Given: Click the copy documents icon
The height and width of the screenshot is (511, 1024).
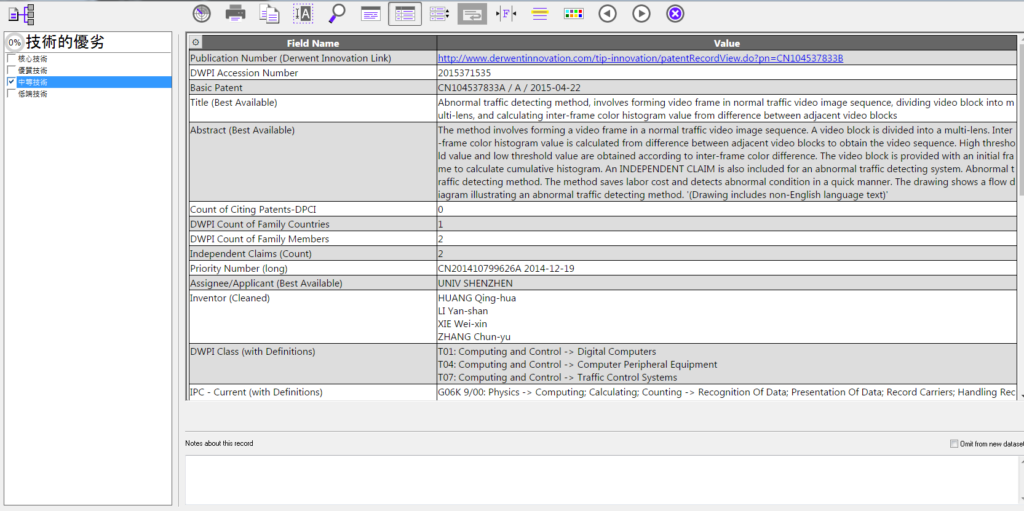Looking at the screenshot, I should point(269,13).
